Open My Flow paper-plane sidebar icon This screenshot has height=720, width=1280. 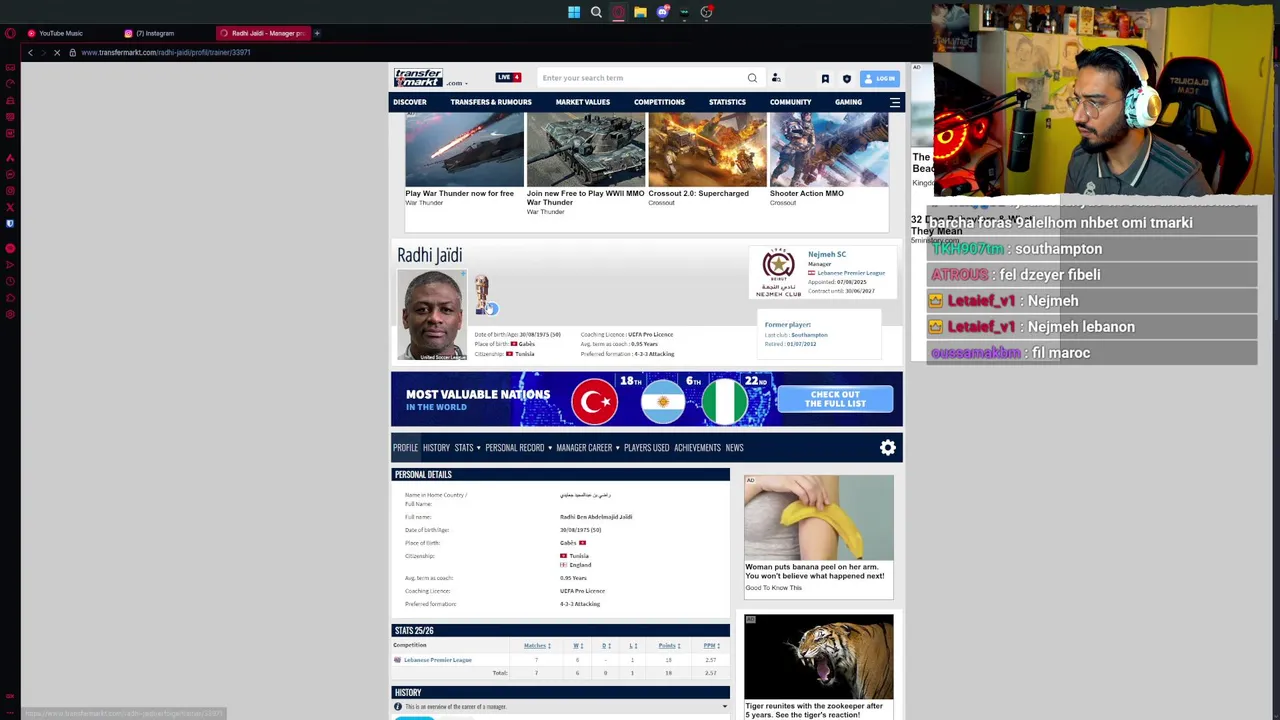[x=10, y=264]
